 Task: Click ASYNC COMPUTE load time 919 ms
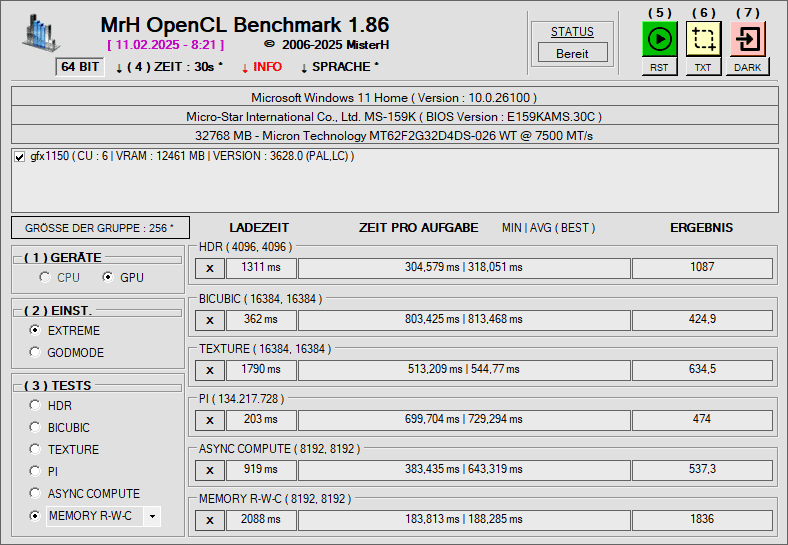[261, 470]
